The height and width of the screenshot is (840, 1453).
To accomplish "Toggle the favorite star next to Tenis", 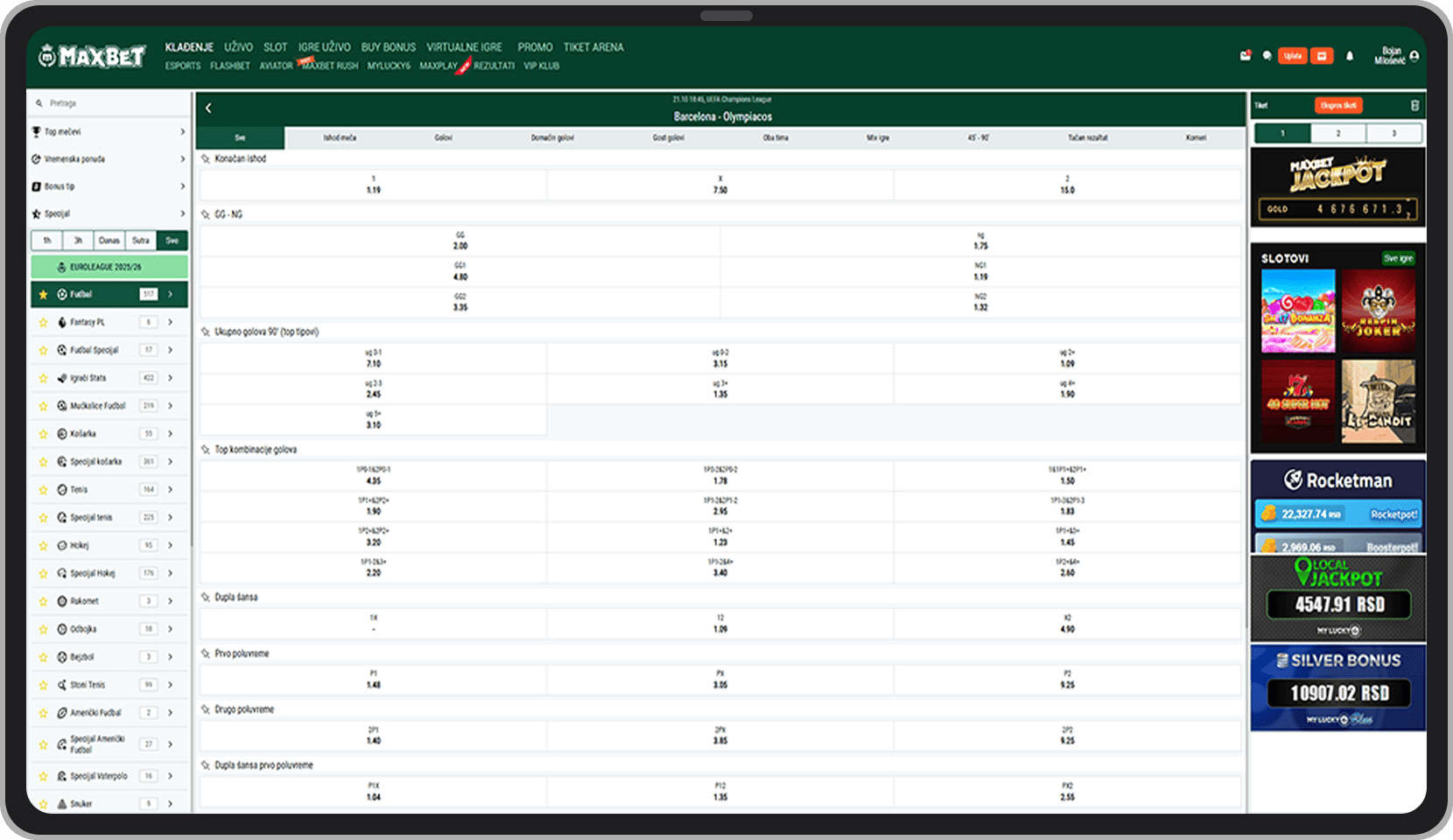I will (43, 489).
